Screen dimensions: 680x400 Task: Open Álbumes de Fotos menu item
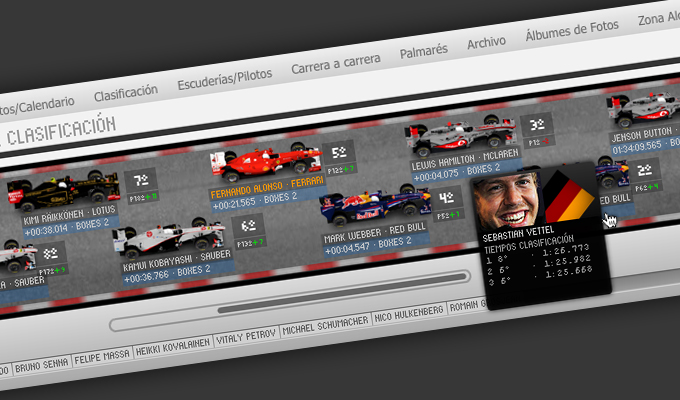(572, 30)
